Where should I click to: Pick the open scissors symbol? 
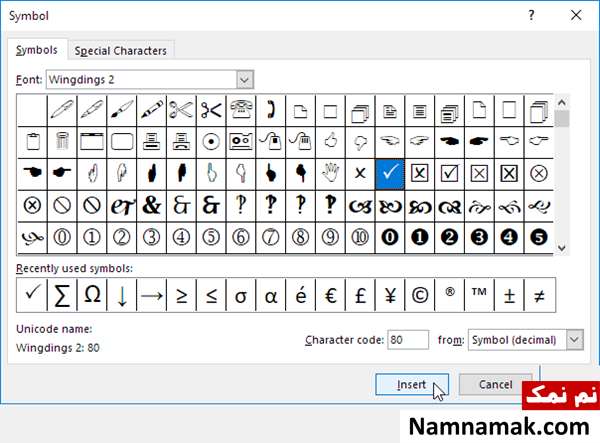tap(181, 111)
